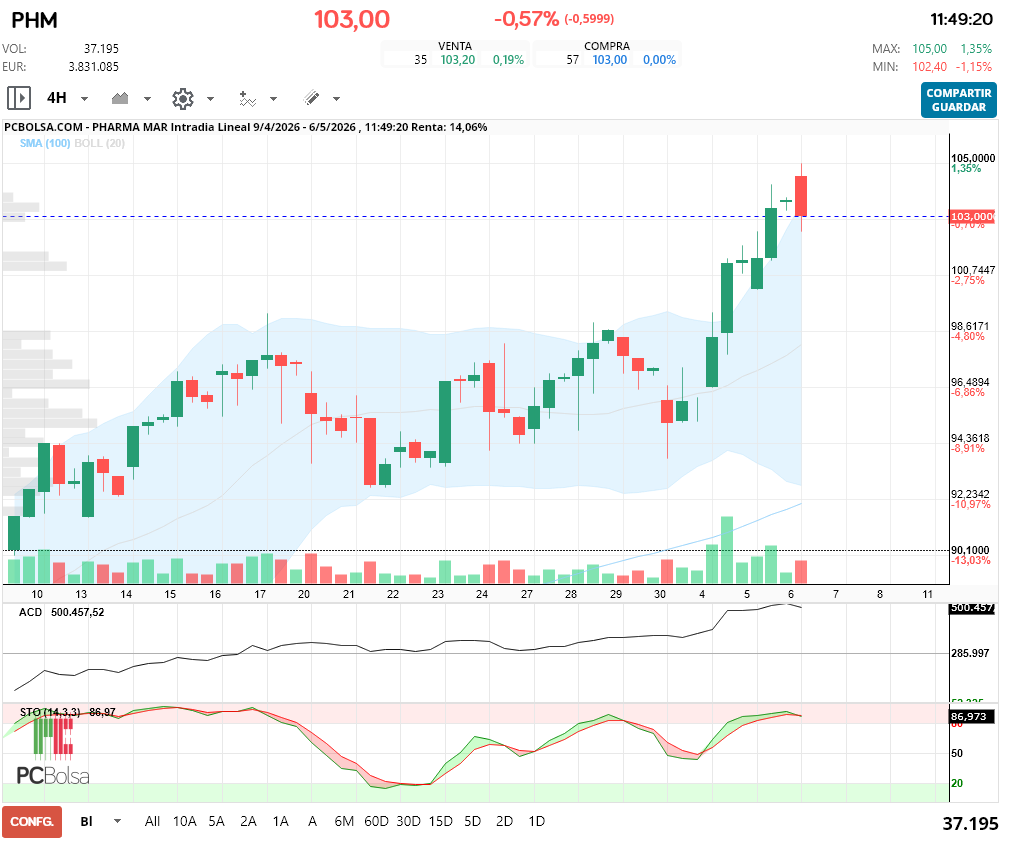Click the MAX value 105,00

pyautogui.click(x=929, y=48)
